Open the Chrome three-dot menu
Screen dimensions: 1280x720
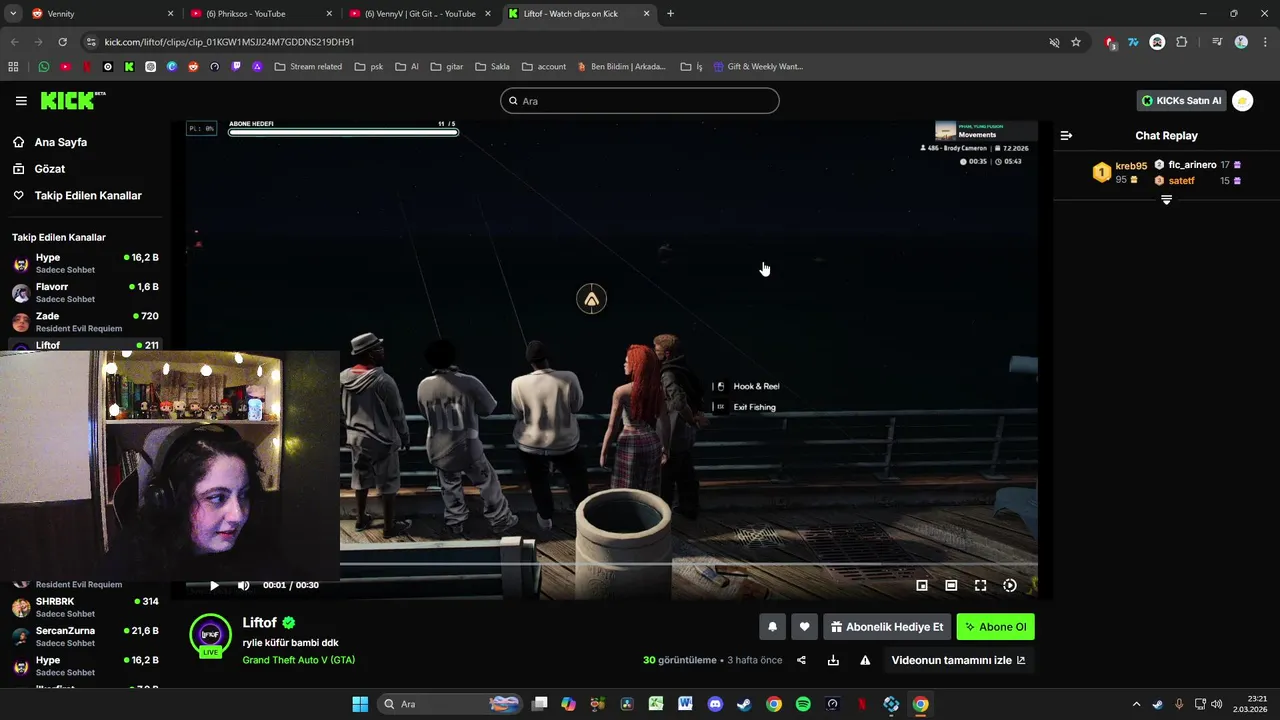click(x=1264, y=42)
